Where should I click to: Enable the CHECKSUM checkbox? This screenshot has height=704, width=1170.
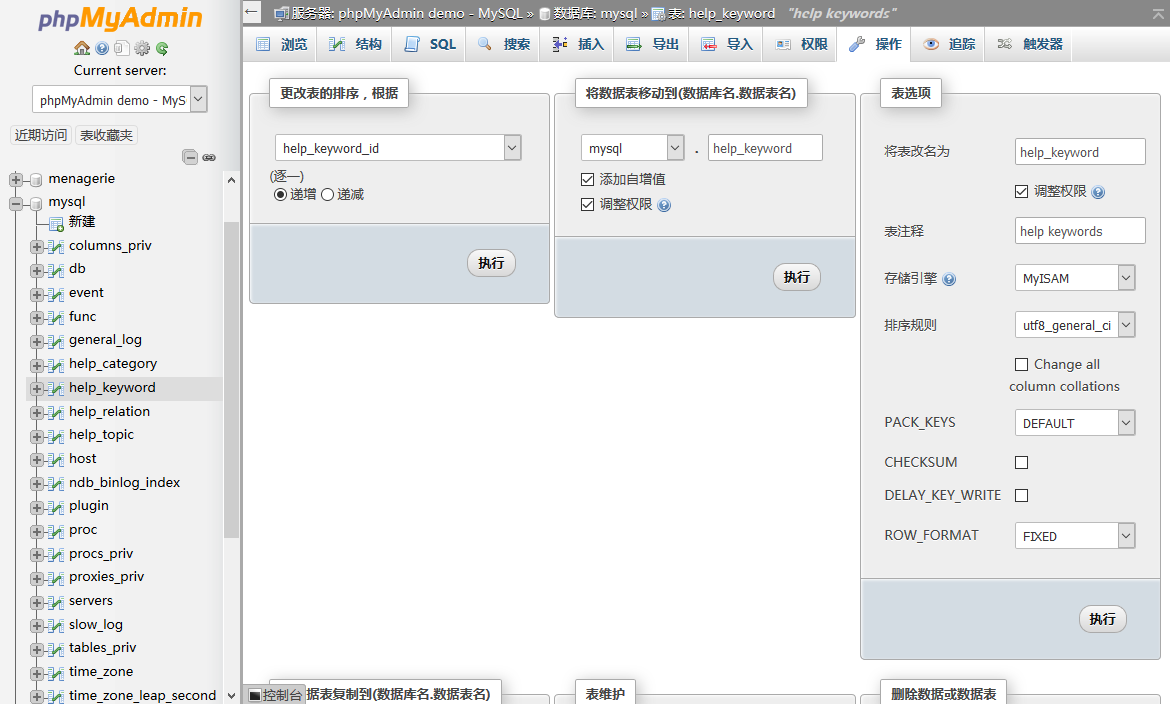pyautogui.click(x=1021, y=463)
